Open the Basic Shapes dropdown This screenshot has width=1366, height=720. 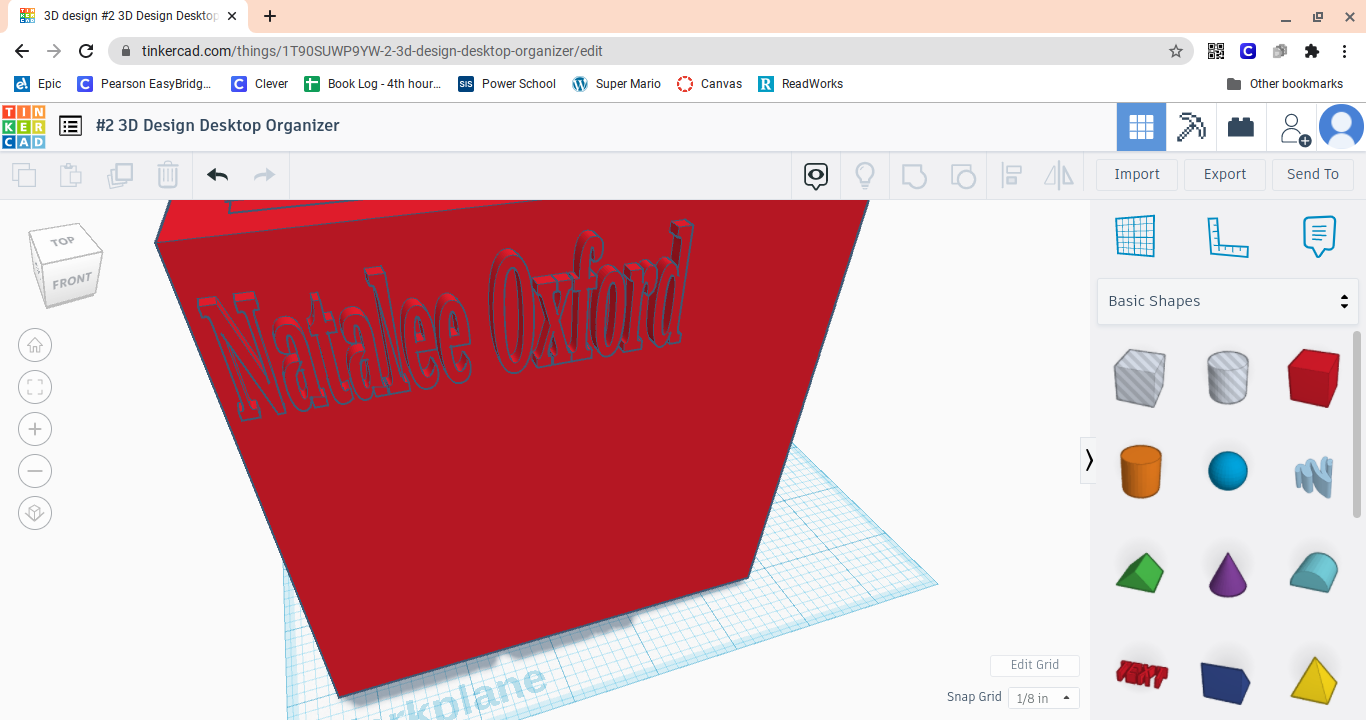[x=1227, y=300]
